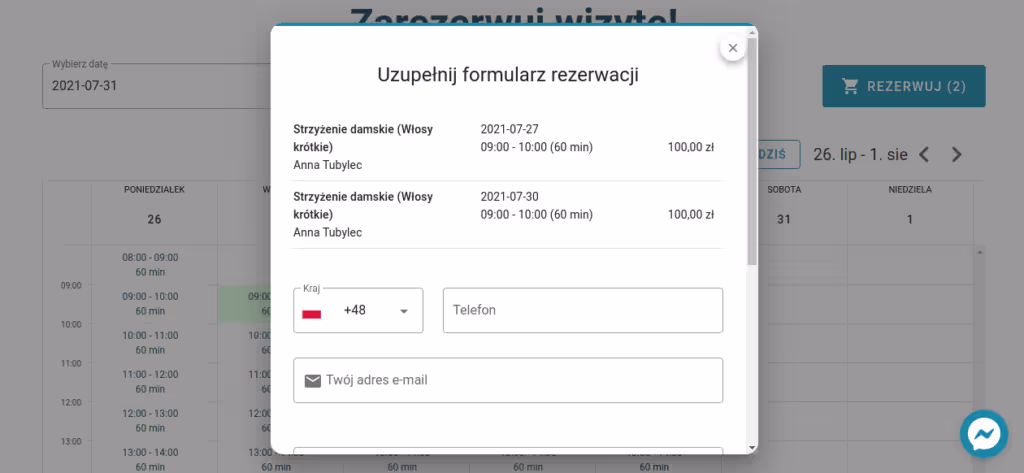Advance to next week with right chevron
The image size is (1024, 473).
(956, 154)
